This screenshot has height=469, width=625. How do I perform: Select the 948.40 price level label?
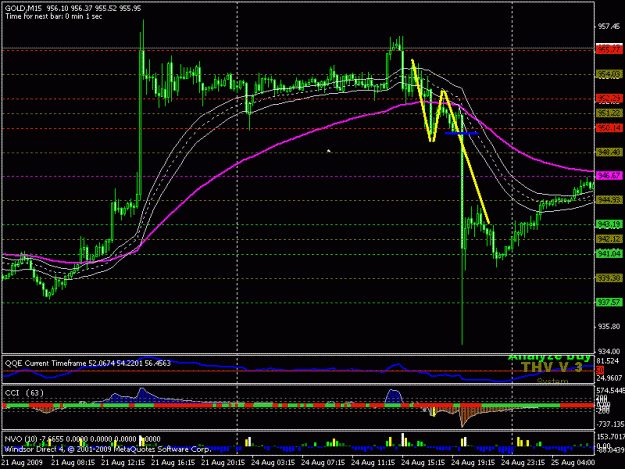(609, 152)
